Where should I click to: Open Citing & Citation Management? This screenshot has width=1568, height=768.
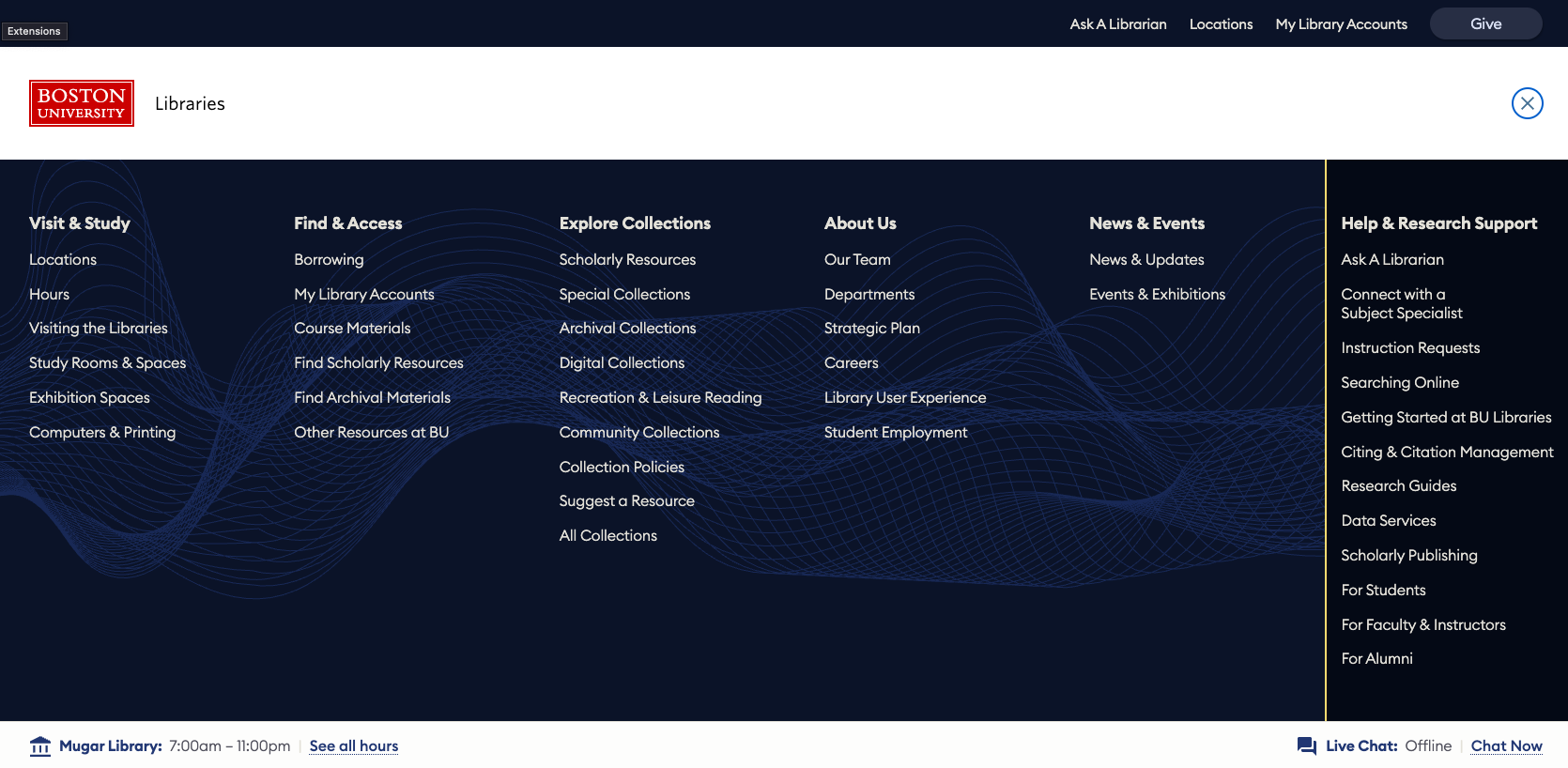(x=1447, y=452)
